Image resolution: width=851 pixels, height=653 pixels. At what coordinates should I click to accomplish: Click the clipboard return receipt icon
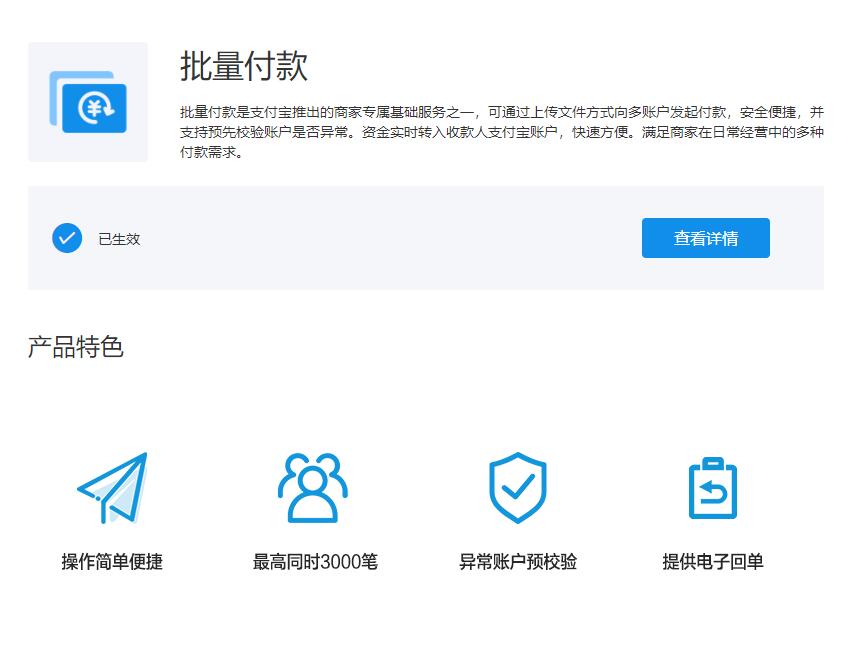(713, 488)
